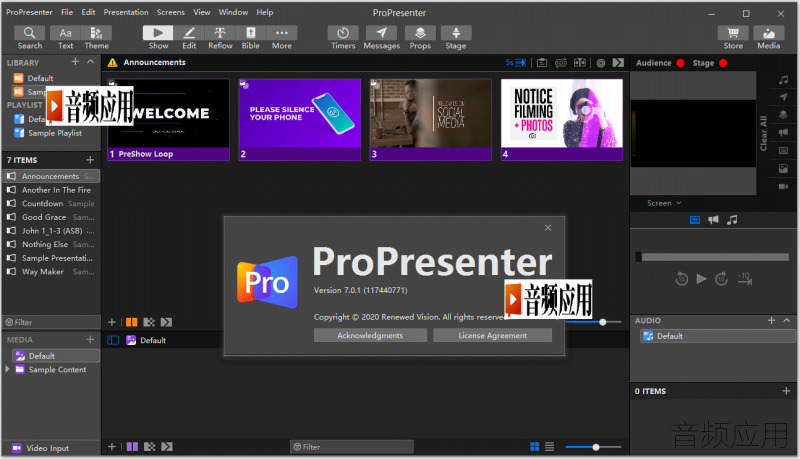
Task: Open the Timers panel
Action: click(343, 38)
